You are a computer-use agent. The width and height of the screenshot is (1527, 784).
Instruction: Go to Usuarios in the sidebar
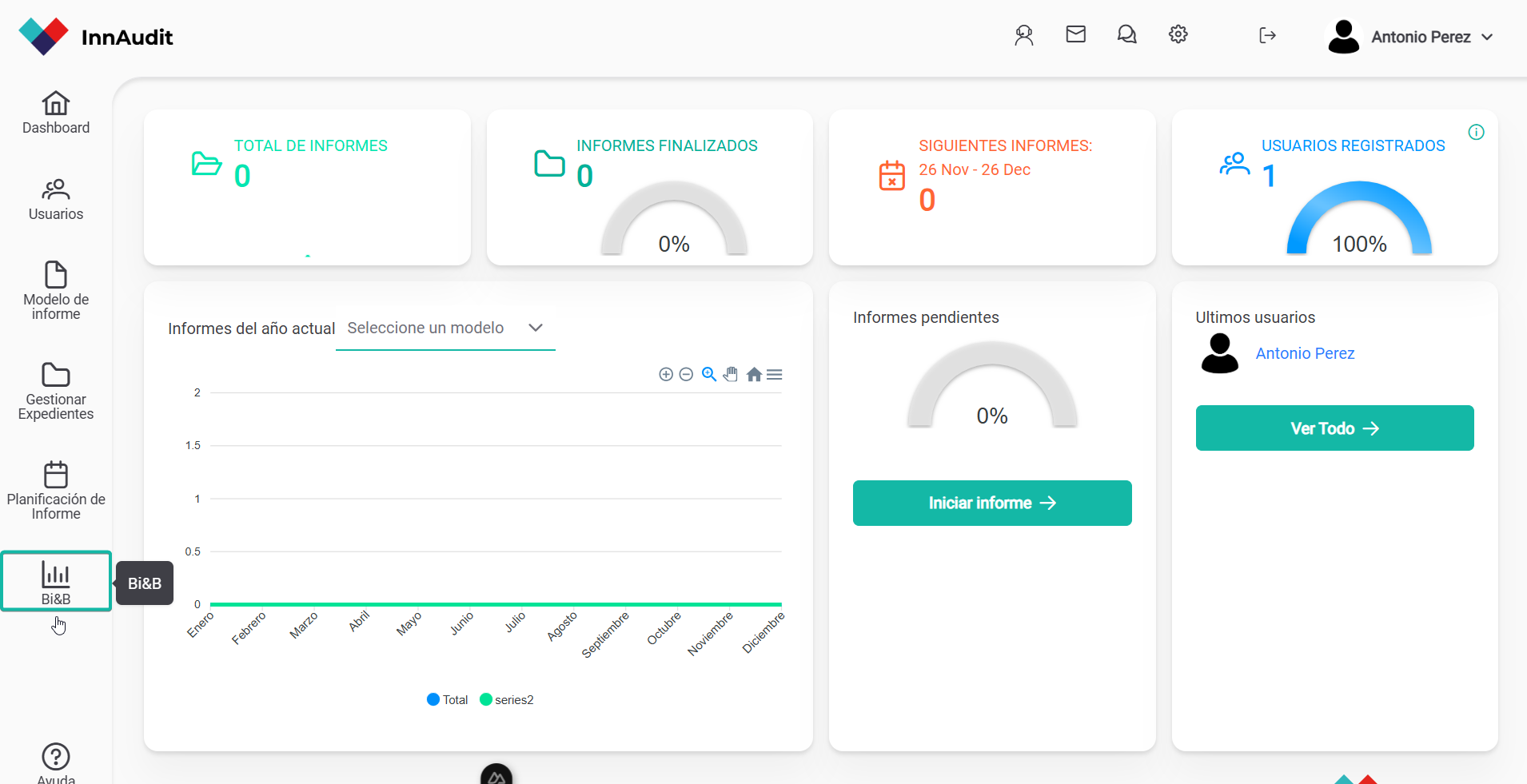point(56,199)
